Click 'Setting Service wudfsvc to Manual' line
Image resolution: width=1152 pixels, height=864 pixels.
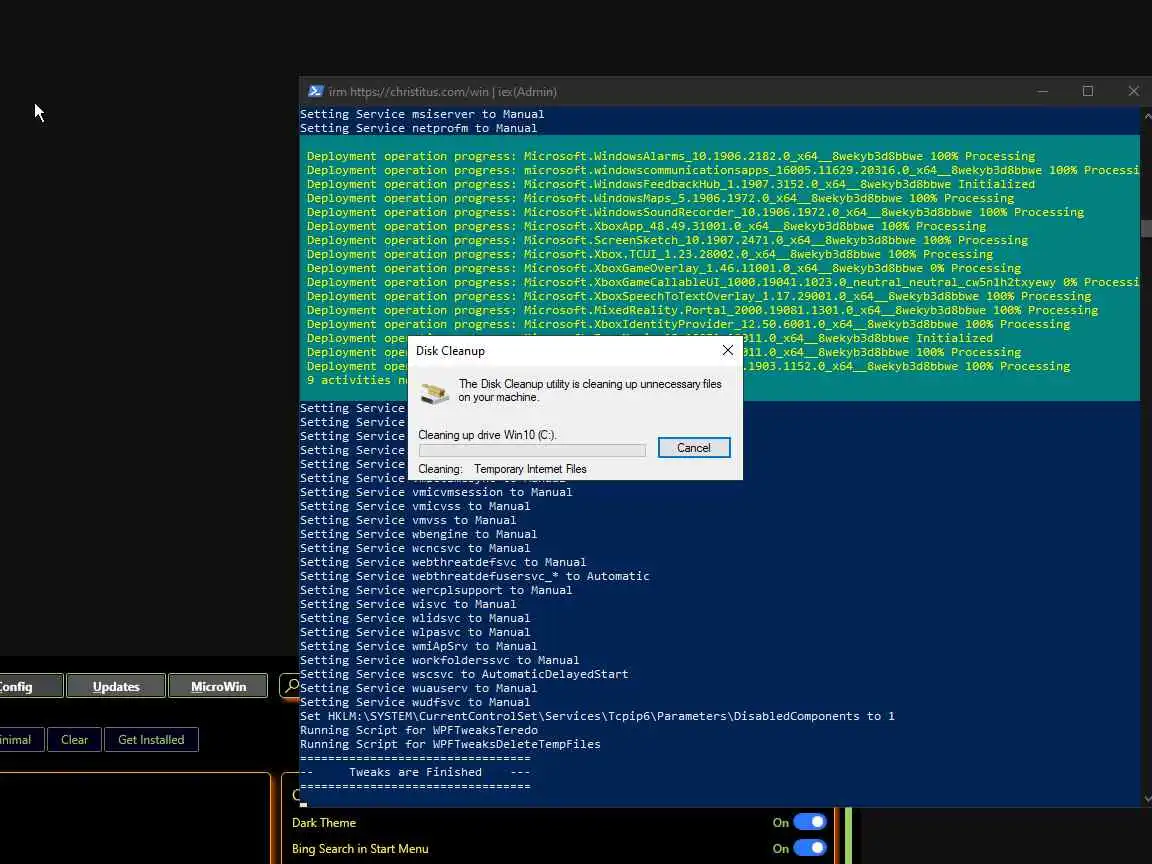coord(415,702)
